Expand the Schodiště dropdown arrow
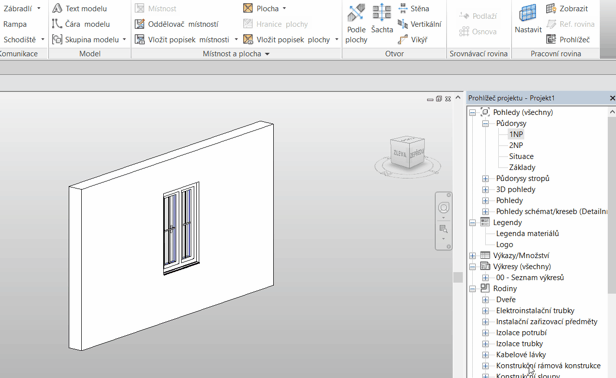This screenshot has width=616, height=378. [42, 39]
